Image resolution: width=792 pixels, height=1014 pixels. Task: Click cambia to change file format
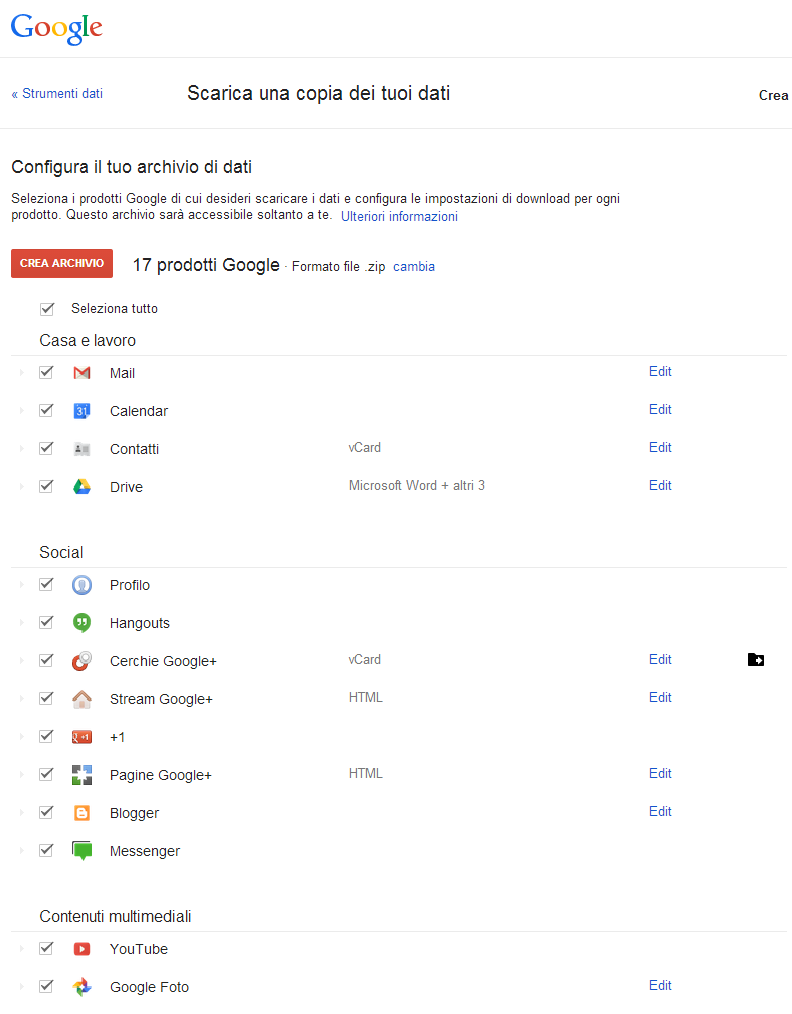point(414,266)
